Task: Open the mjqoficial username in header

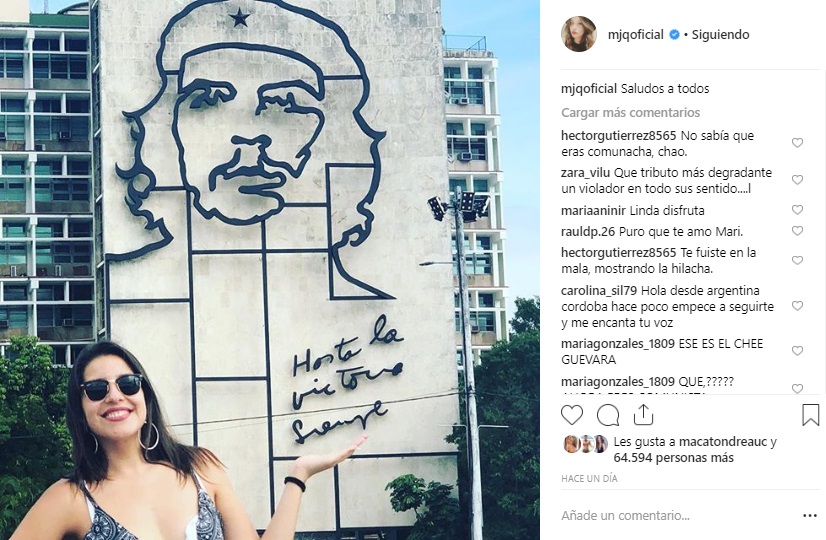Action: click(635, 35)
